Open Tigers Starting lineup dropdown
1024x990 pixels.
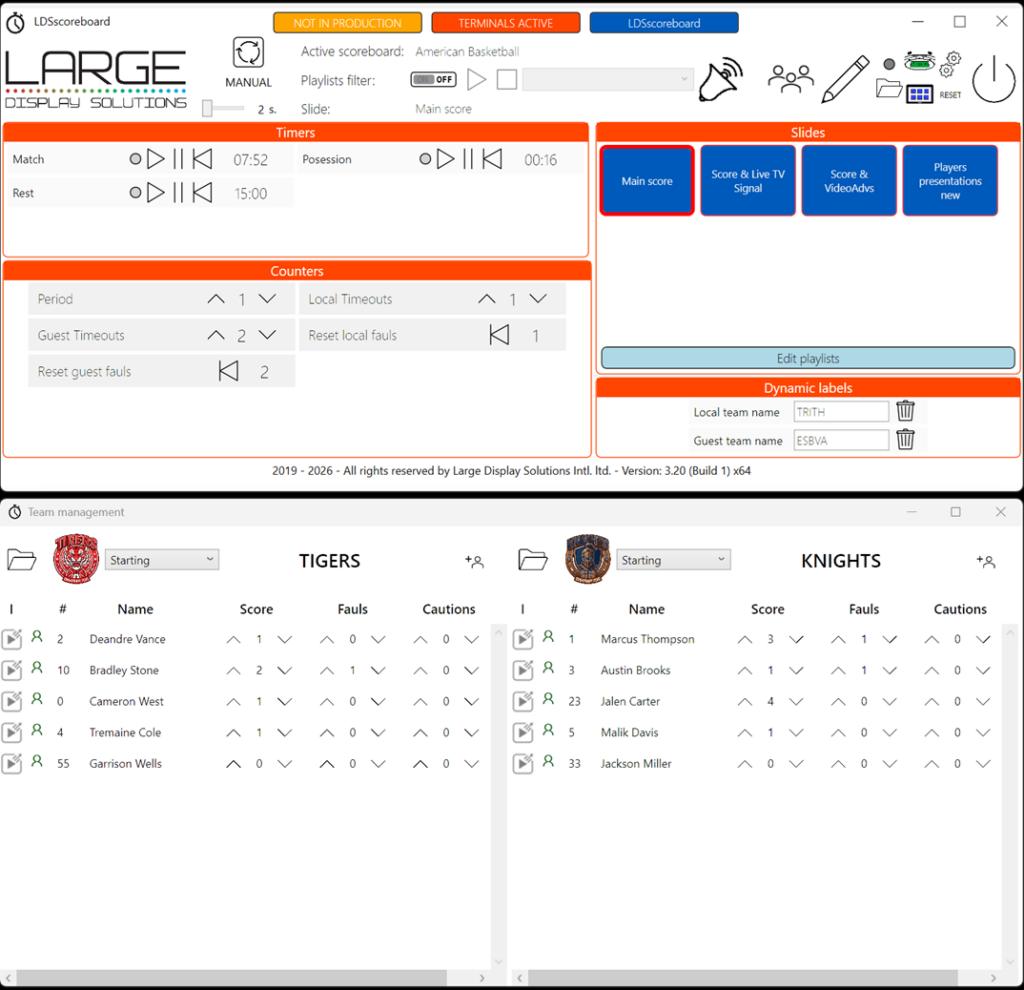(x=162, y=560)
